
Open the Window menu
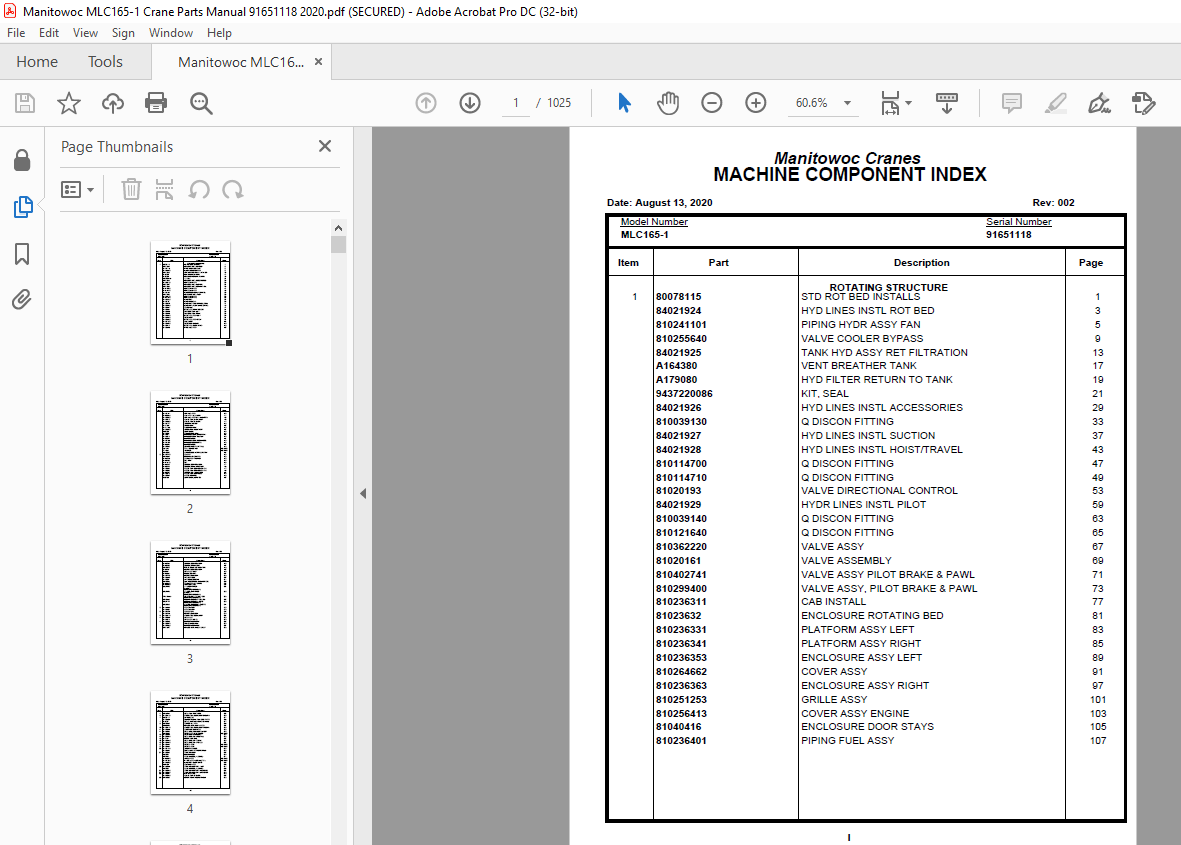click(171, 32)
